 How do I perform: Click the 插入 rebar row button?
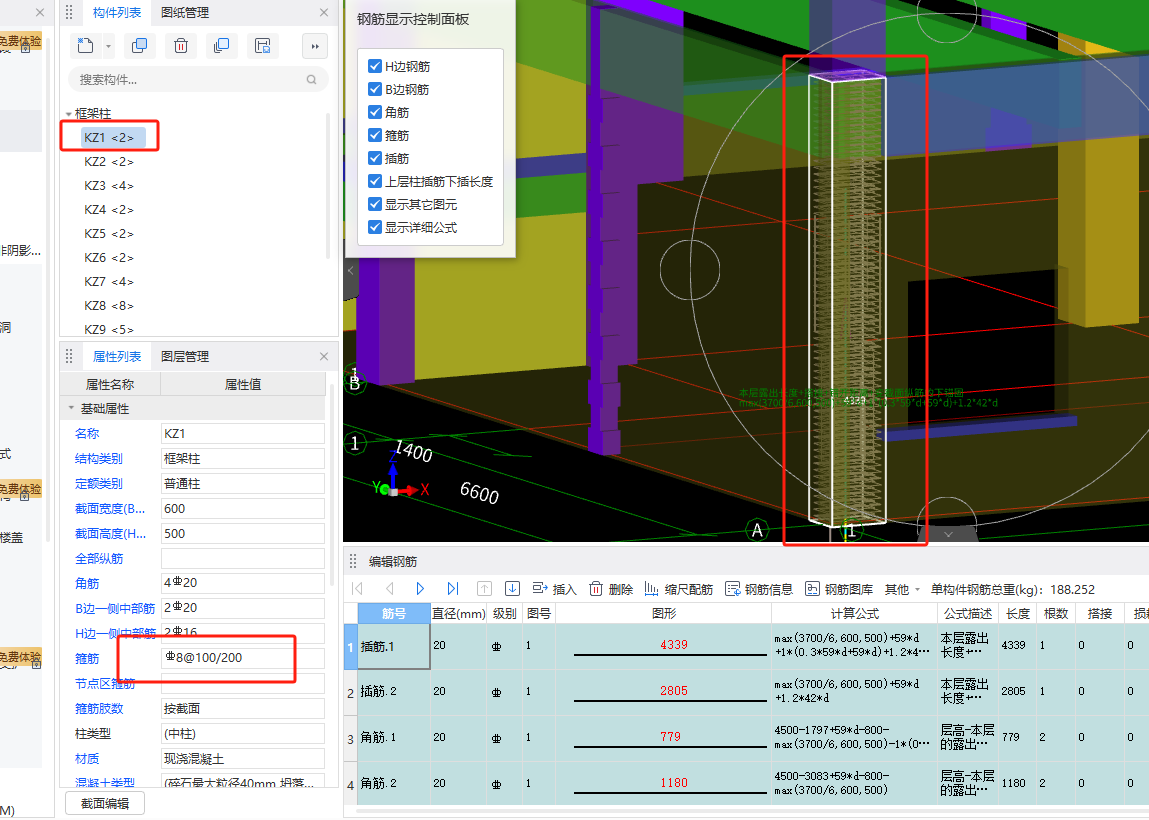[x=554, y=589]
